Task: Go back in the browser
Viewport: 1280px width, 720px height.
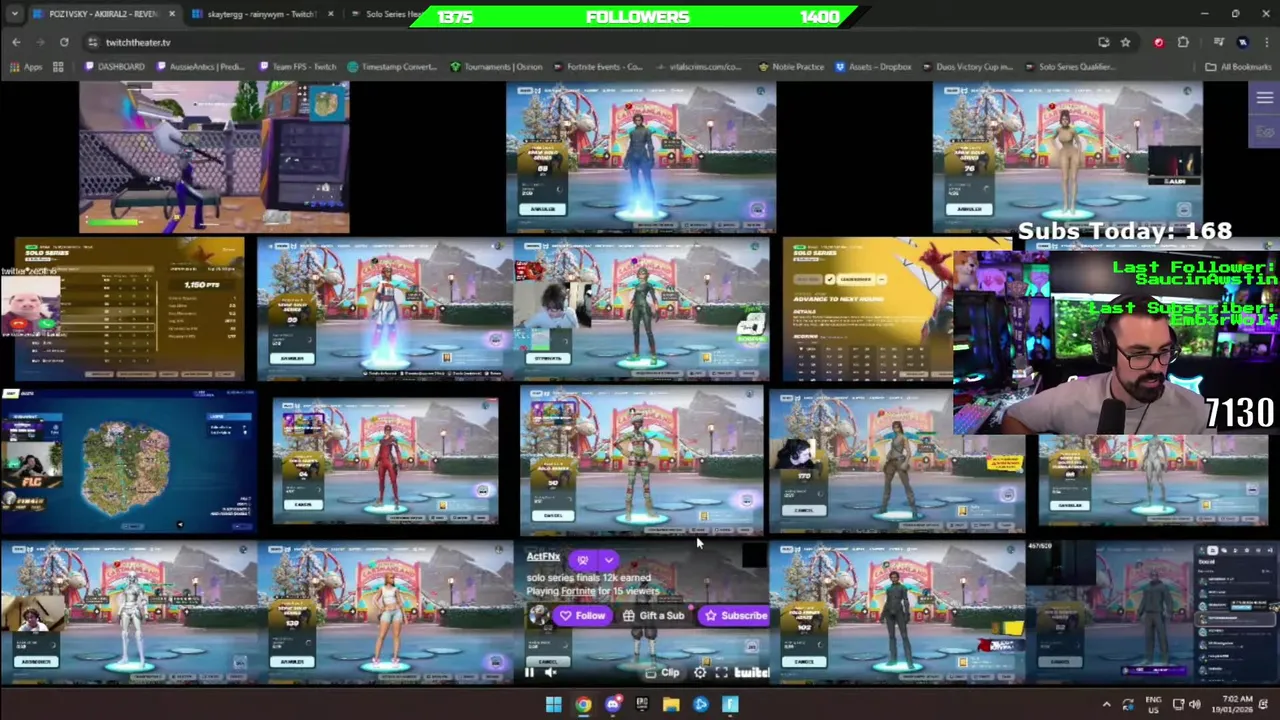Action: pyautogui.click(x=16, y=42)
